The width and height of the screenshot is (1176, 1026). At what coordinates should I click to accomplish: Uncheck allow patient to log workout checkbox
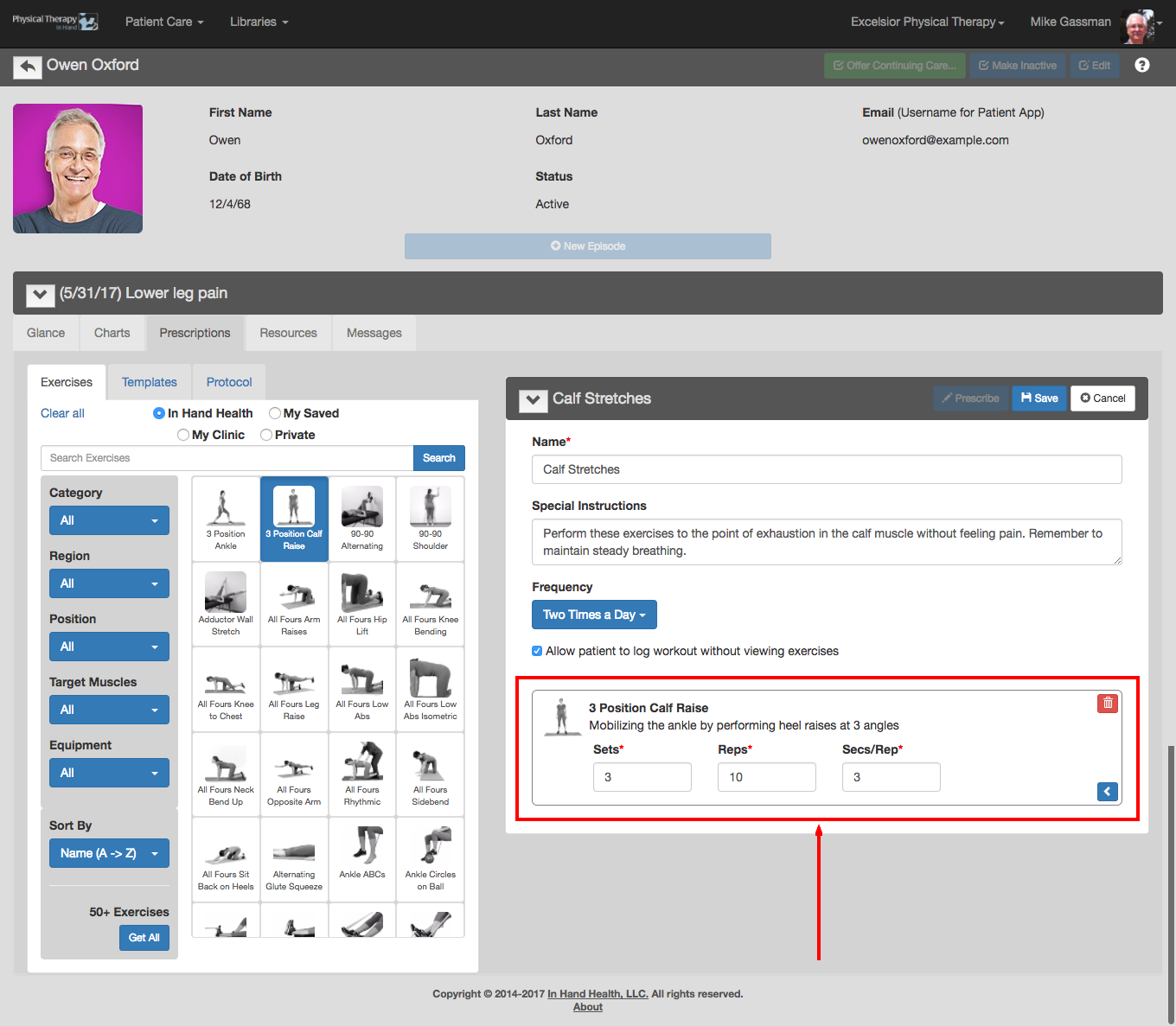537,651
